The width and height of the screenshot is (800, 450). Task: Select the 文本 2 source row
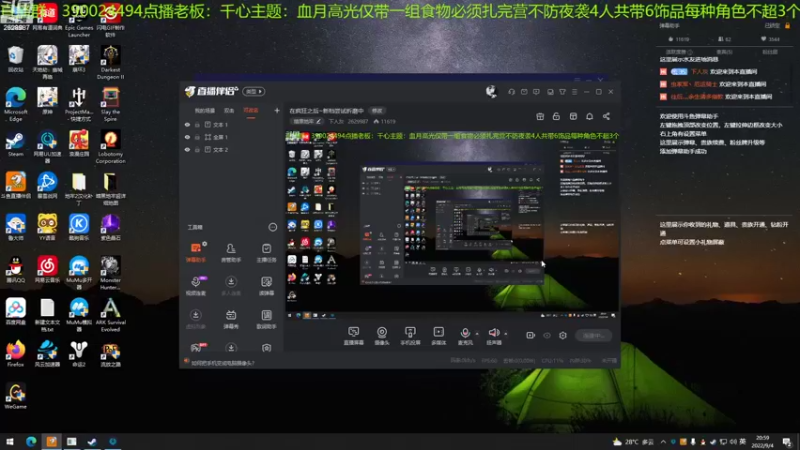coord(231,149)
